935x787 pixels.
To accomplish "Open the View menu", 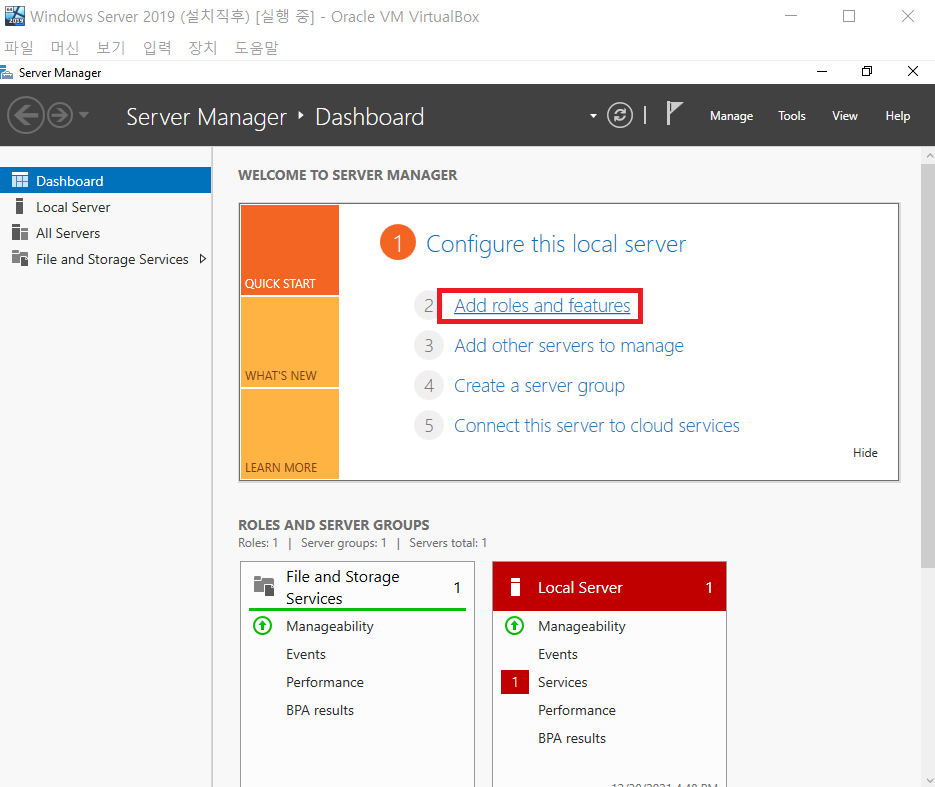I will pos(844,116).
